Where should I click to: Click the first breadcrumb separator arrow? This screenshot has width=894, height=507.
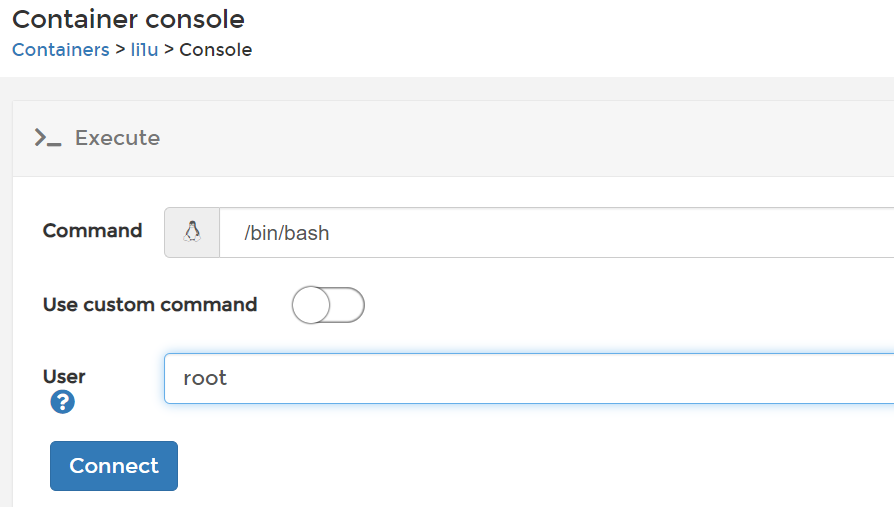(x=120, y=49)
